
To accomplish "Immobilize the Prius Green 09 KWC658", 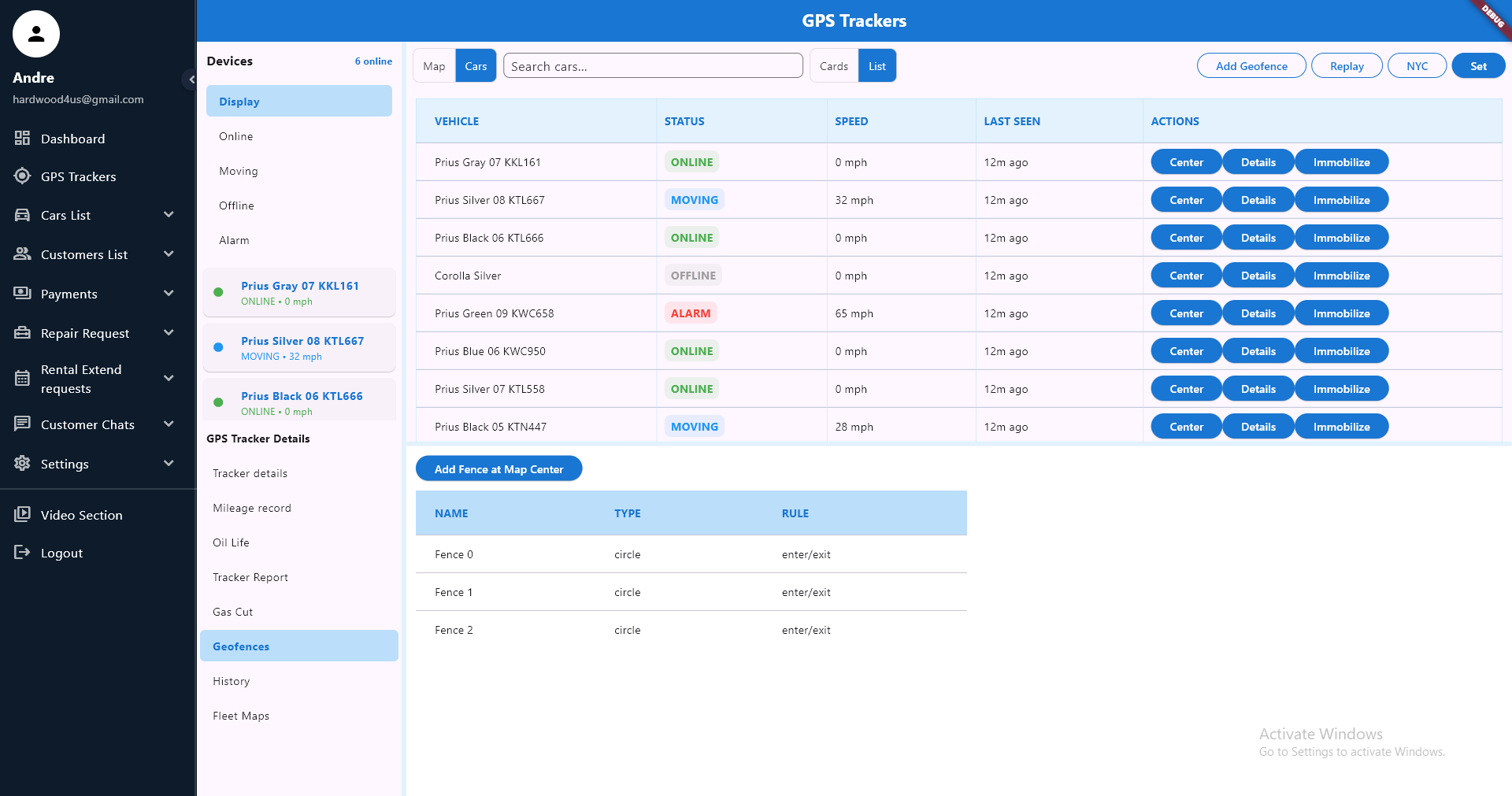I will 1340,313.
